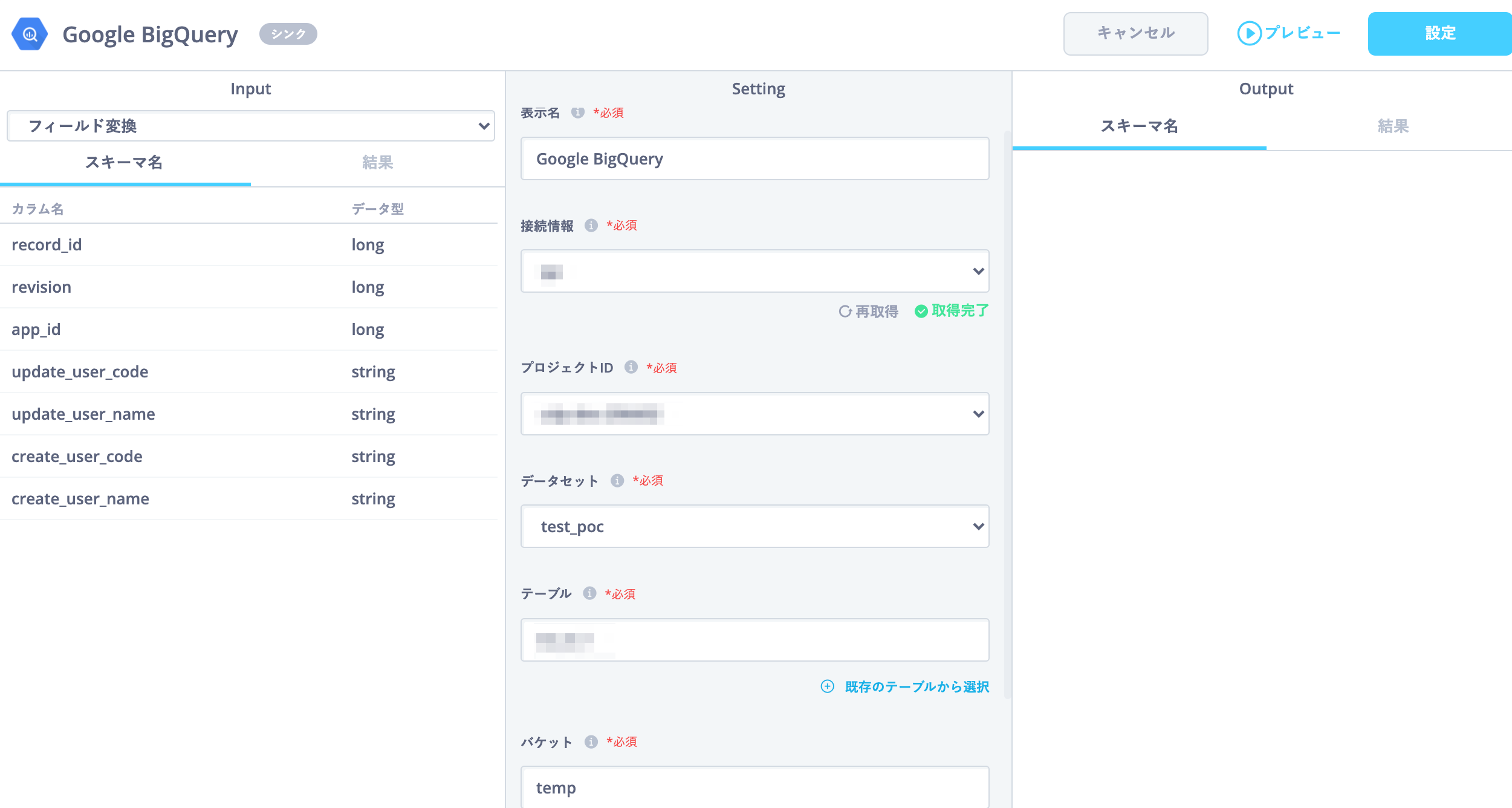Click the 設定 button
Viewport: 1512px width, 808px height.
click(1440, 34)
